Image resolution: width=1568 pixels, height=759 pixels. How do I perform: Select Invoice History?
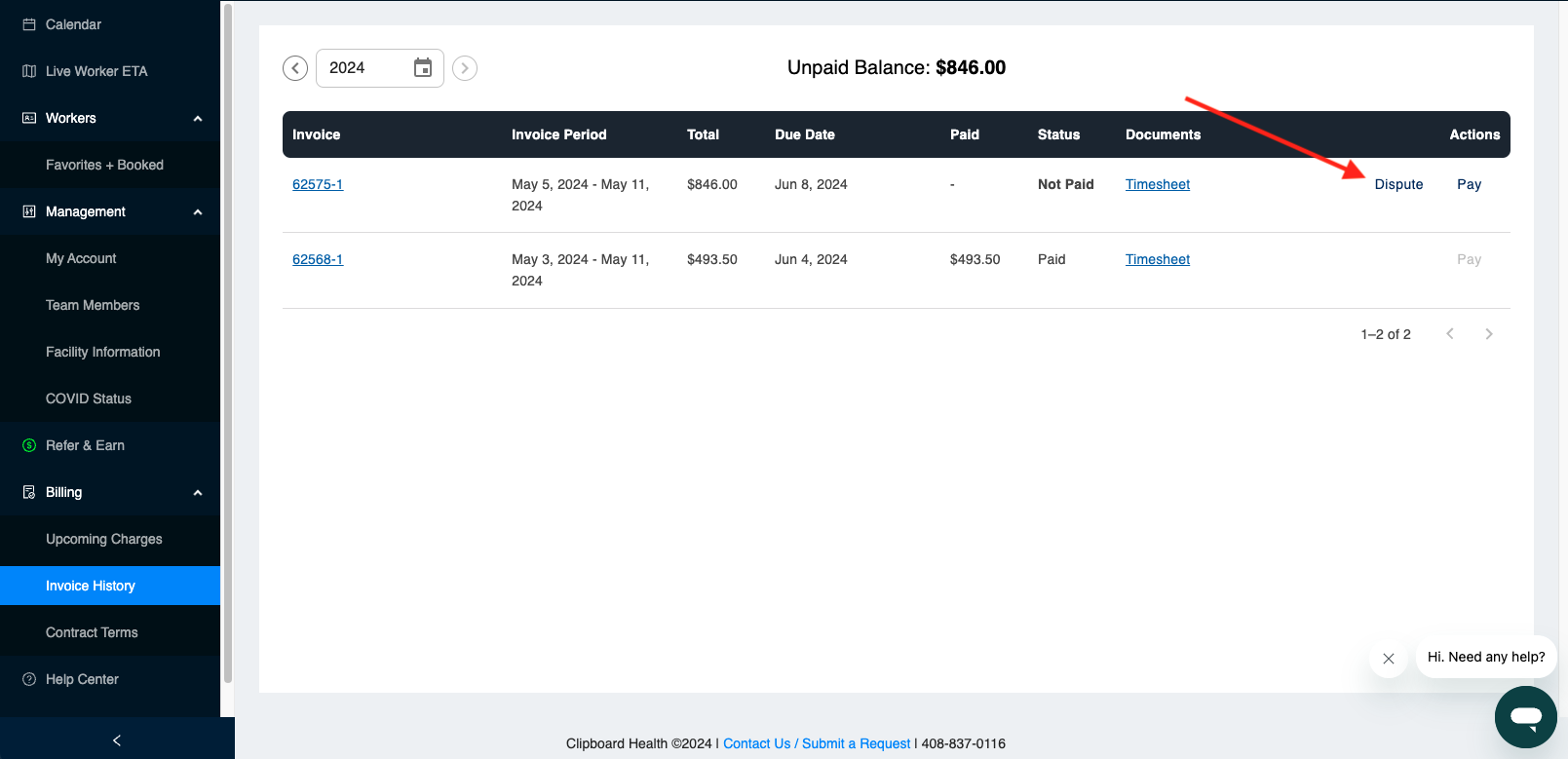110,586
